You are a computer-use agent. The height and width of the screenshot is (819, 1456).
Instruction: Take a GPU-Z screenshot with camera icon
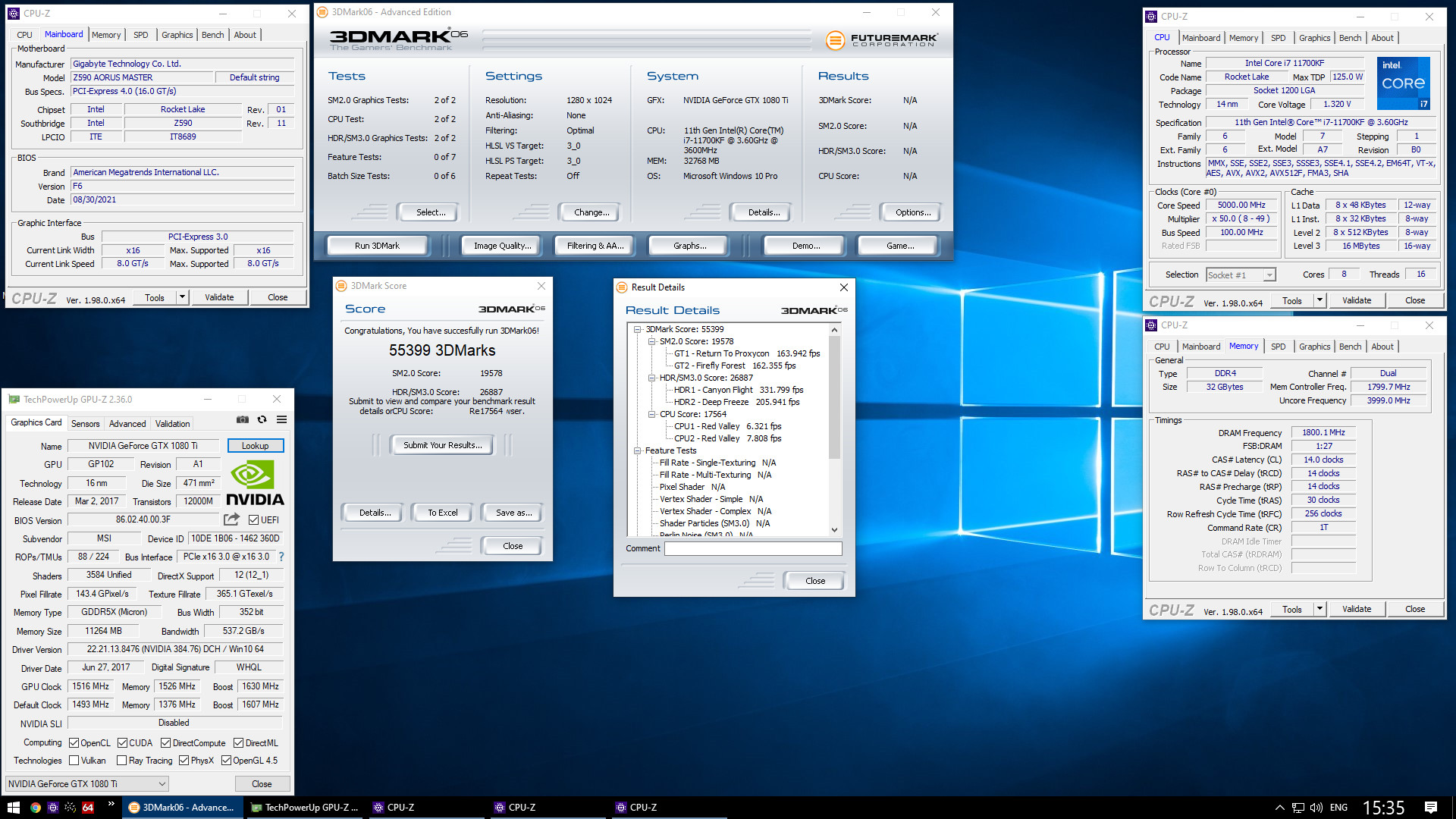coord(243,419)
